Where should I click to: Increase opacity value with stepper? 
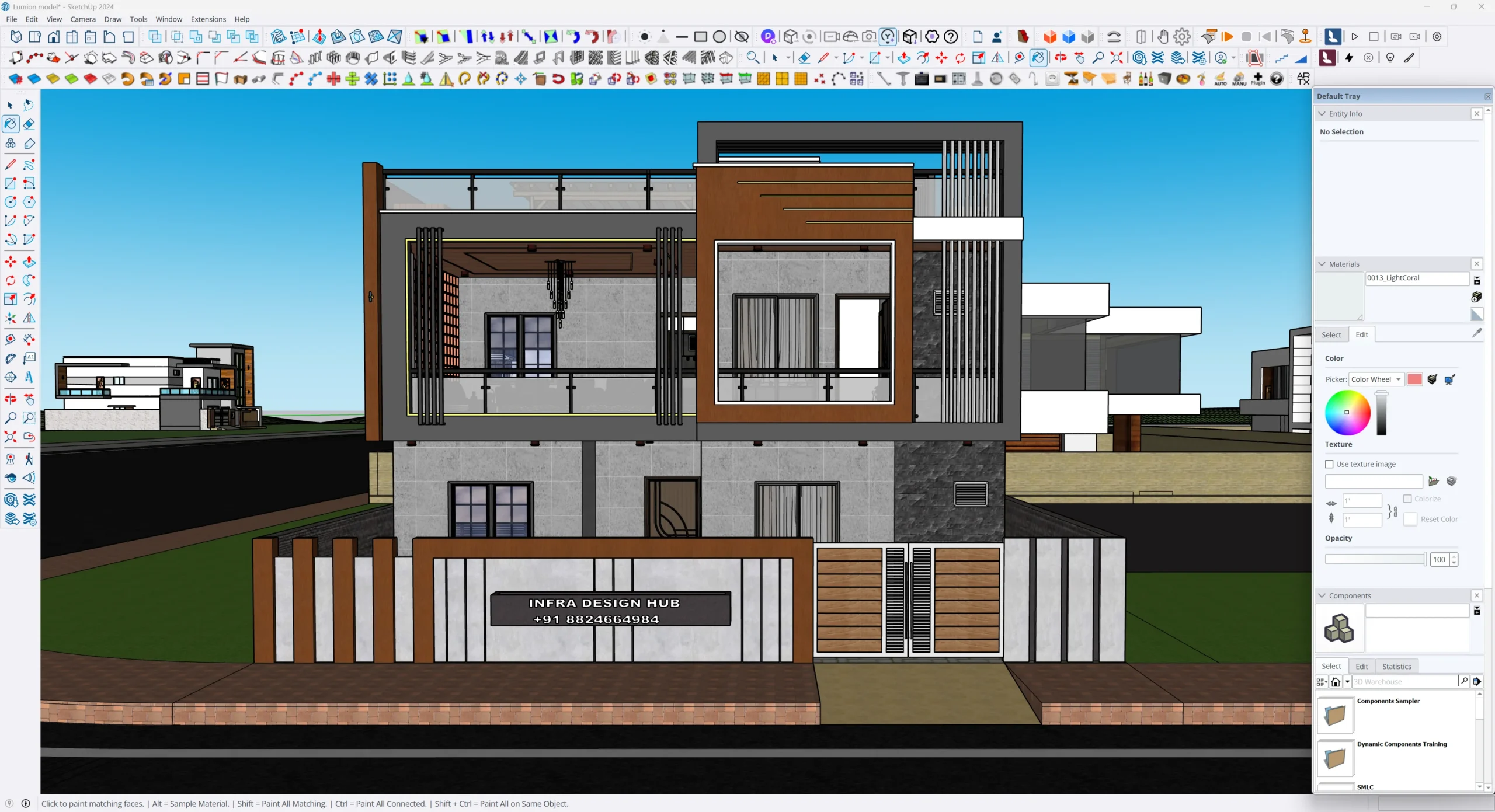tap(1454, 556)
